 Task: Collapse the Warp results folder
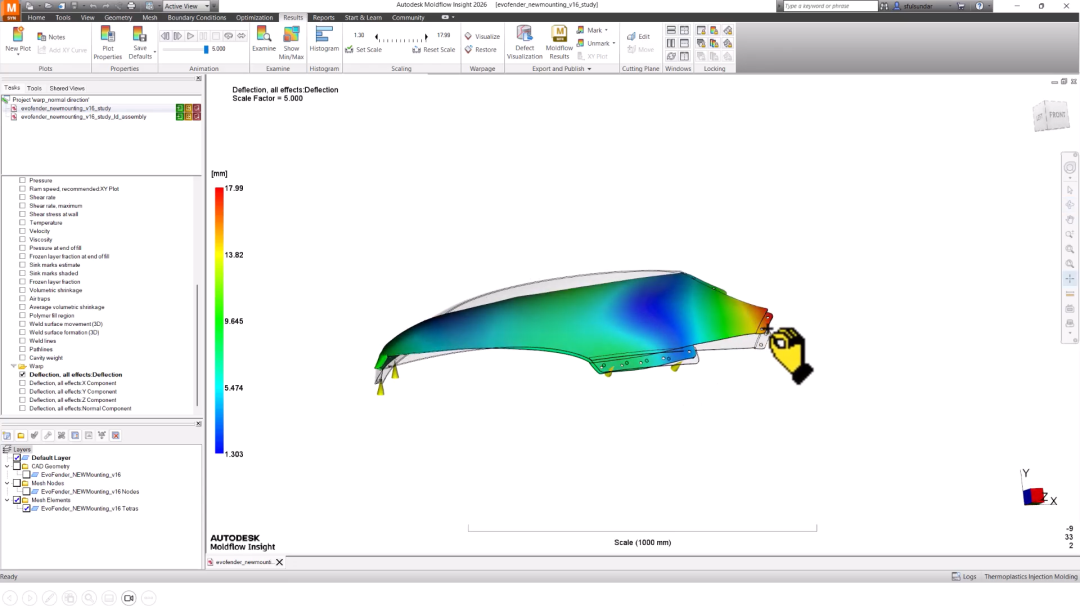tap(14, 366)
